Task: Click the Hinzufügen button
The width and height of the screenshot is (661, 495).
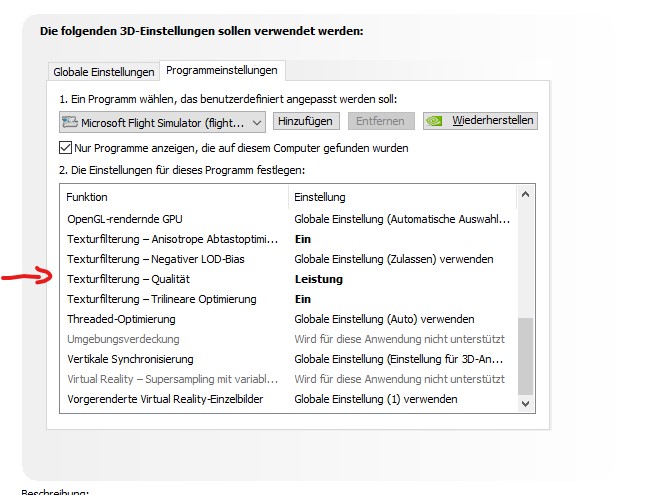Action: coord(306,121)
